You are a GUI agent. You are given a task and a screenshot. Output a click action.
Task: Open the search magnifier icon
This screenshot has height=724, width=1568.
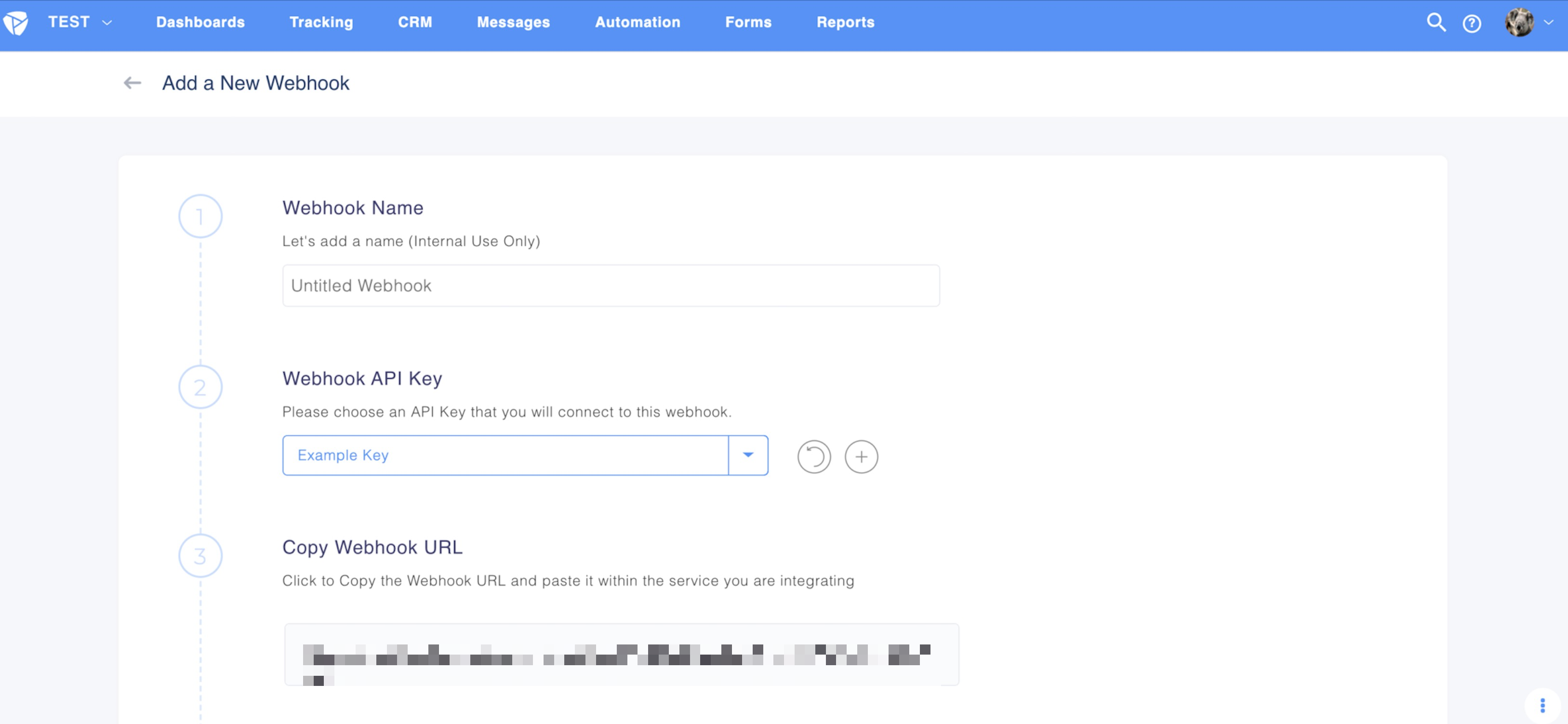point(1436,23)
